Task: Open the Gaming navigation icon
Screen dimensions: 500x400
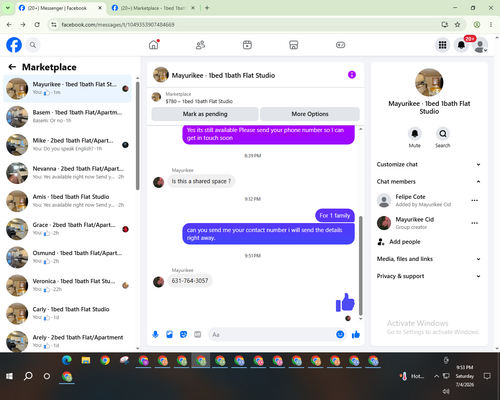Action: (x=340, y=45)
